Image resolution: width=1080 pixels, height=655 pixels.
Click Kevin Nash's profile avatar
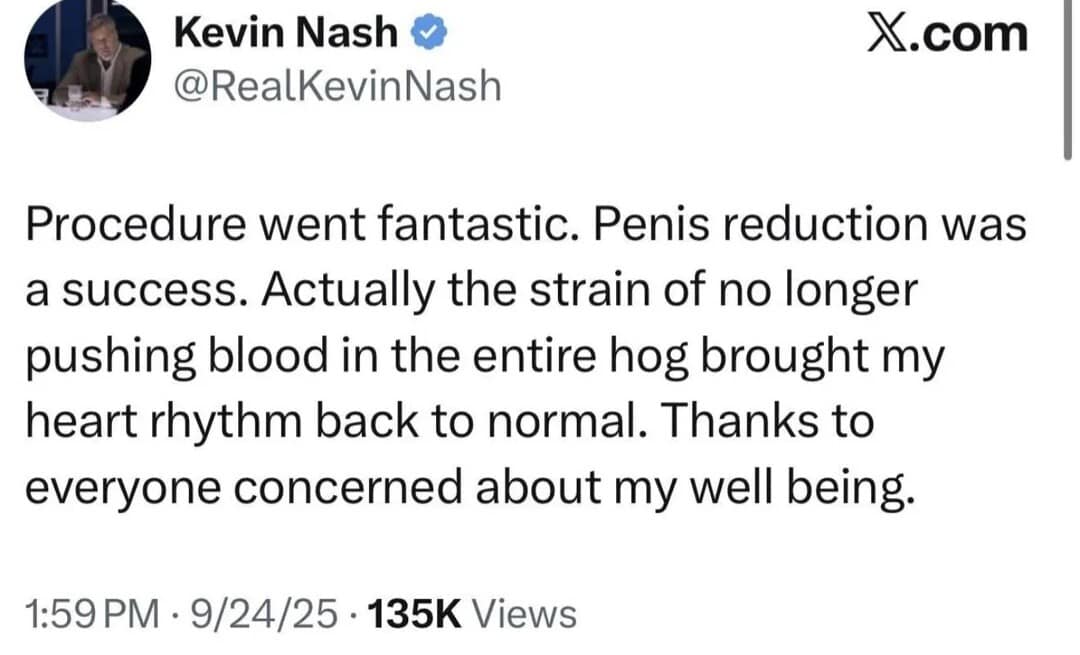pyautogui.click(x=87, y=62)
